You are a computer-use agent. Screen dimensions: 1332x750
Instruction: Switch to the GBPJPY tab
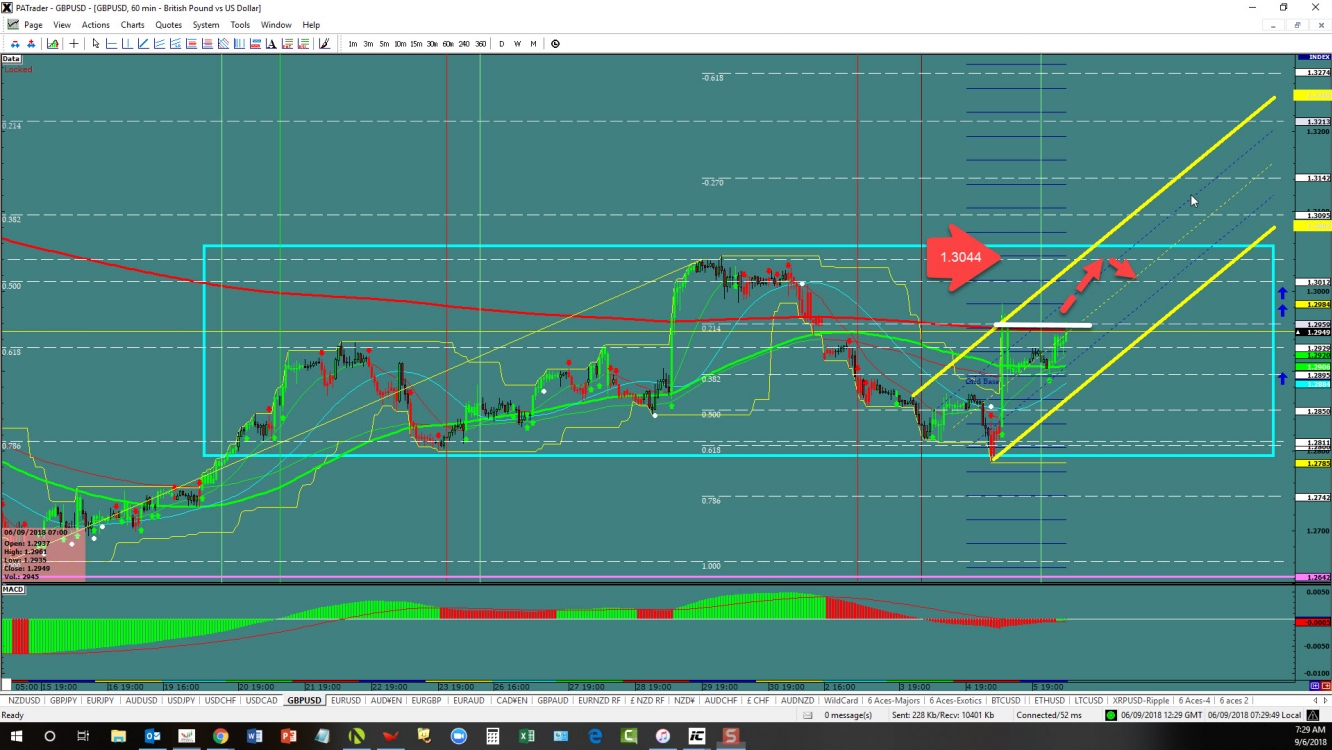pyautogui.click(x=64, y=701)
